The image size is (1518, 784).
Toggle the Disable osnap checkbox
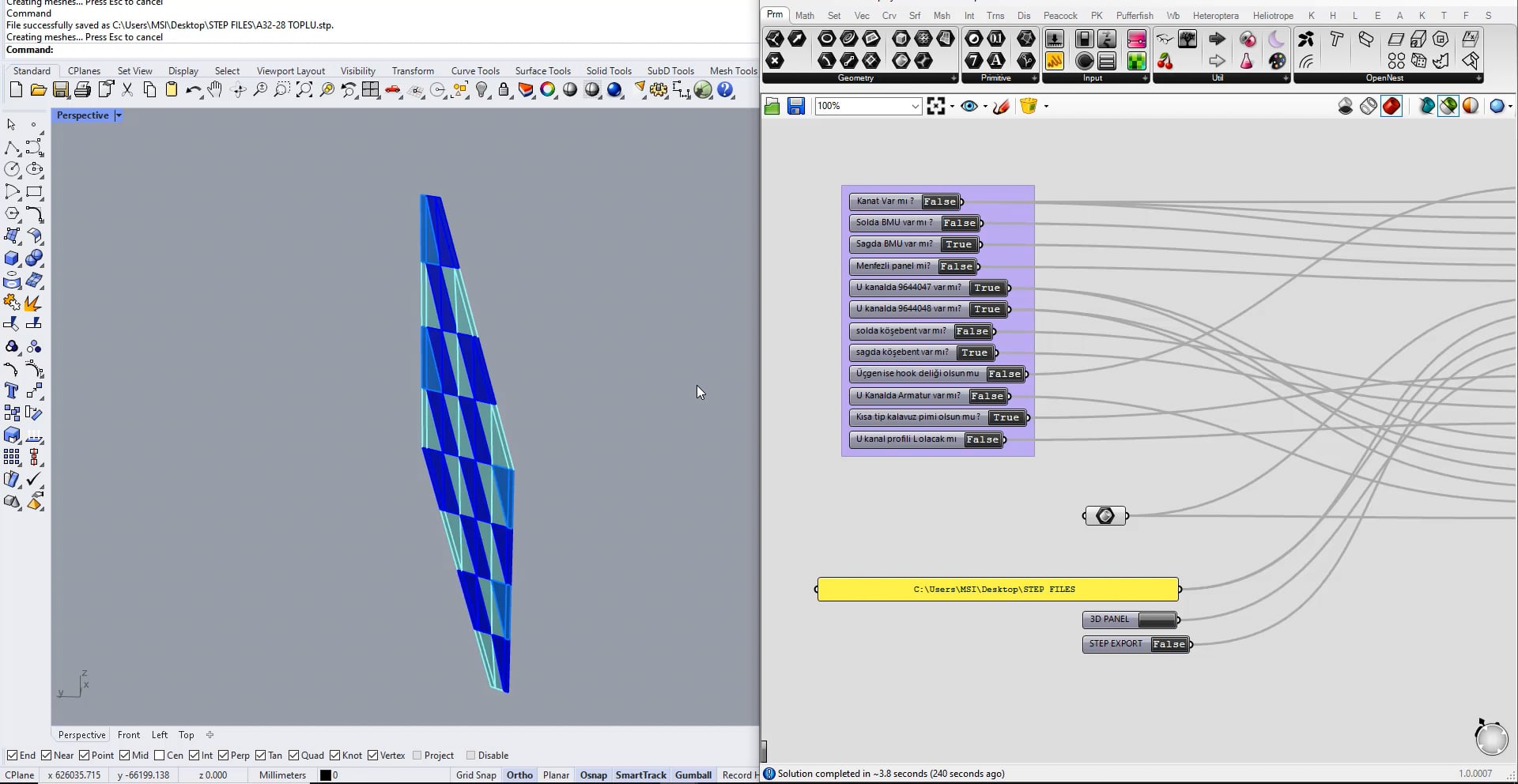tap(470, 755)
